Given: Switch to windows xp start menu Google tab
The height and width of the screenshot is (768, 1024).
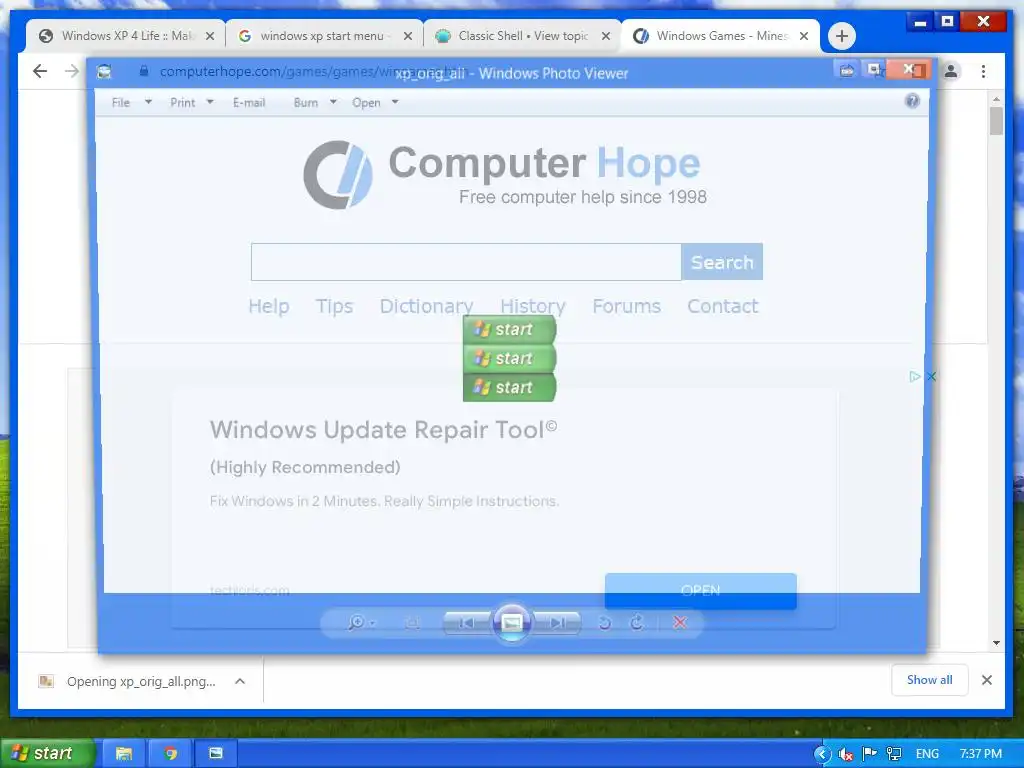Looking at the screenshot, I should click(325, 36).
